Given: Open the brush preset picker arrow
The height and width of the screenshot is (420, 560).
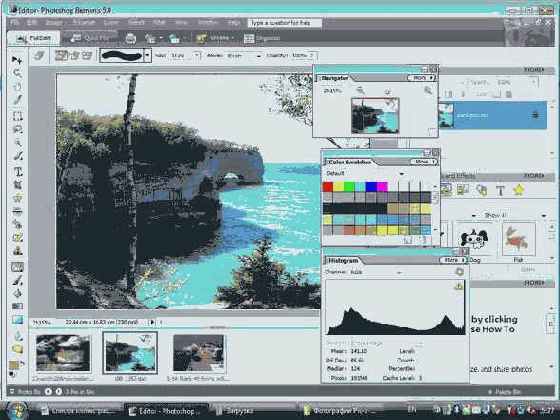Looking at the screenshot, I should point(148,55).
